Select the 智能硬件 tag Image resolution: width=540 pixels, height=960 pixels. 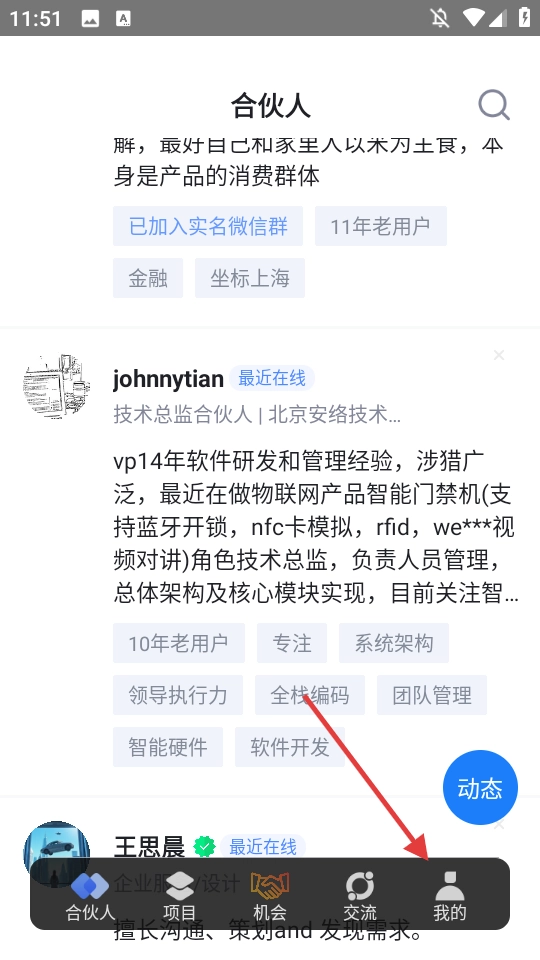click(168, 748)
